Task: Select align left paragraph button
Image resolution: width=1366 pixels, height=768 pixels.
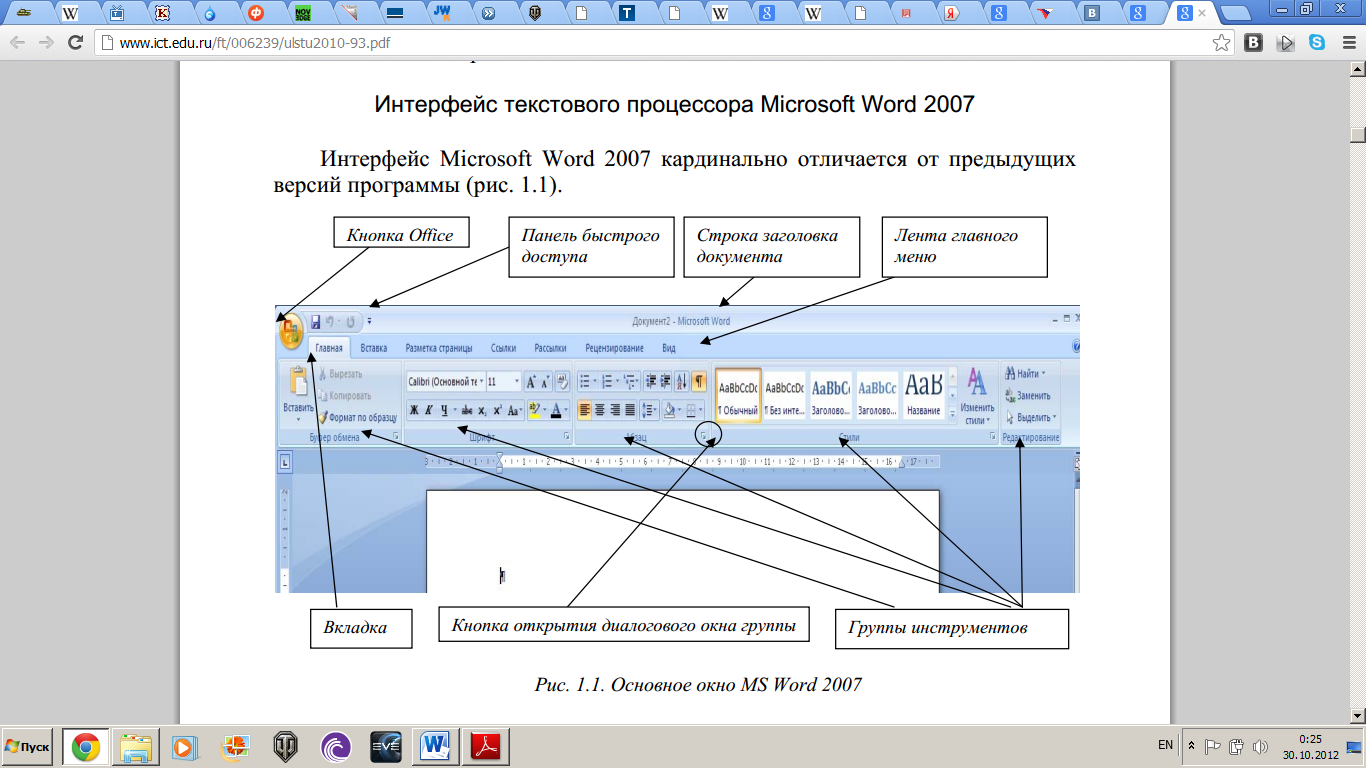Action: click(x=585, y=409)
